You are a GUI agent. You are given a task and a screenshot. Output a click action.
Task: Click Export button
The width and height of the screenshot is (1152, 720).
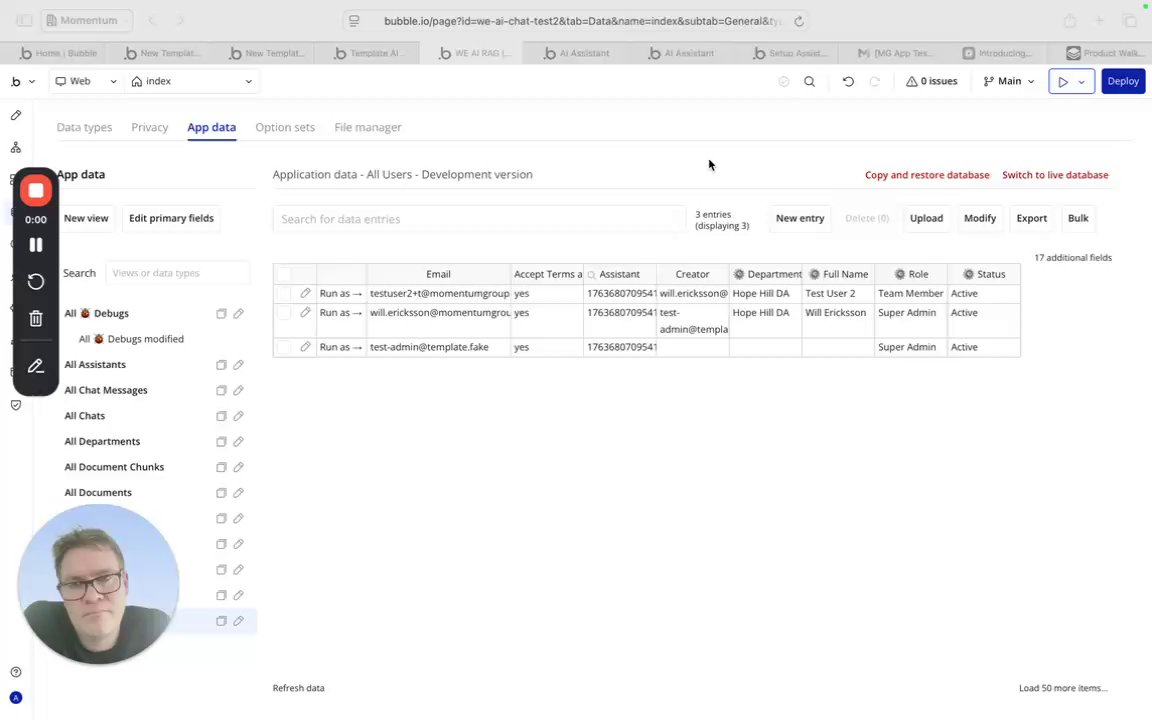(1032, 218)
